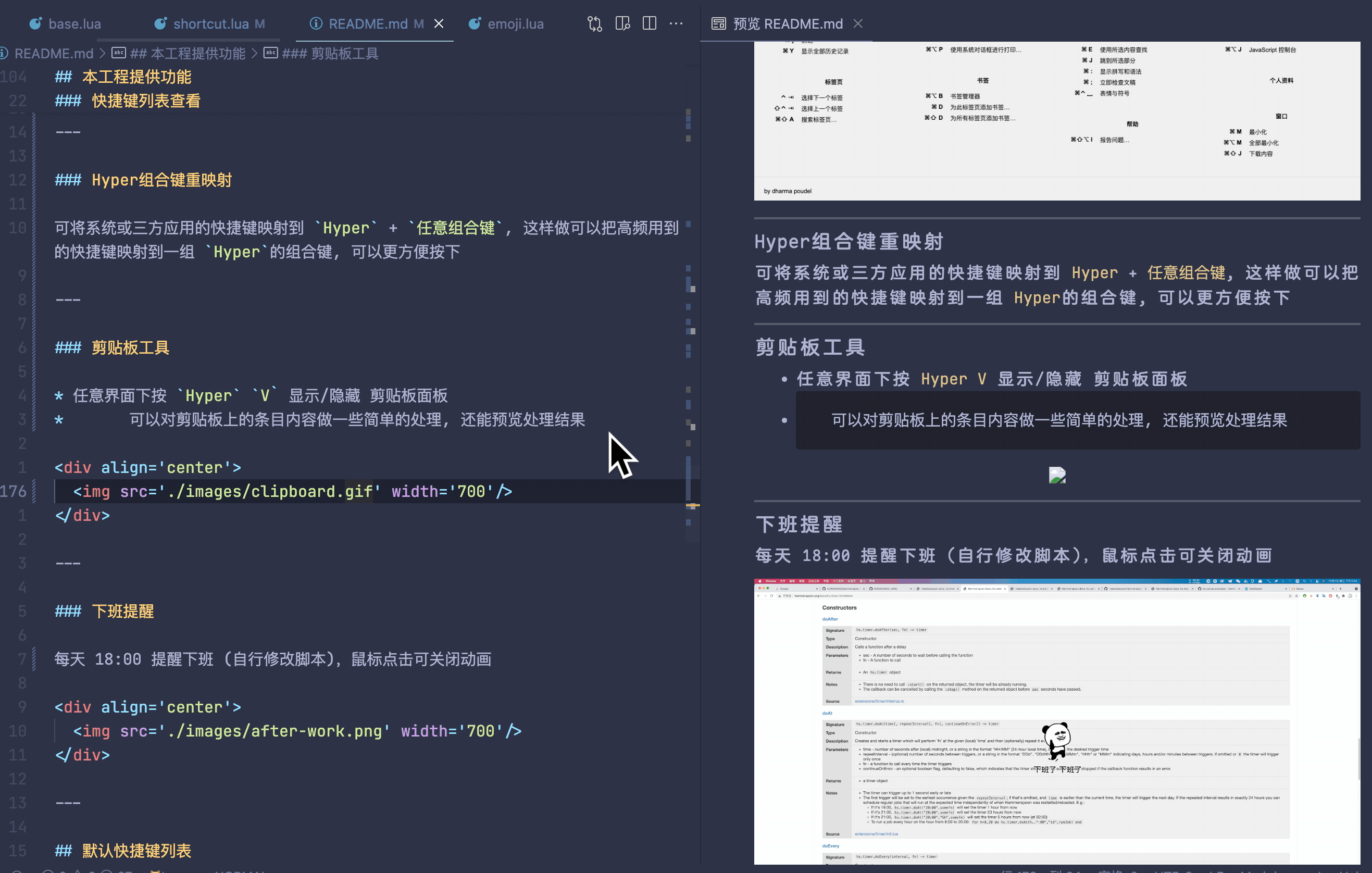1372x873 pixels.
Task: Click the Open Changes compare icon
Action: click(594, 23)
